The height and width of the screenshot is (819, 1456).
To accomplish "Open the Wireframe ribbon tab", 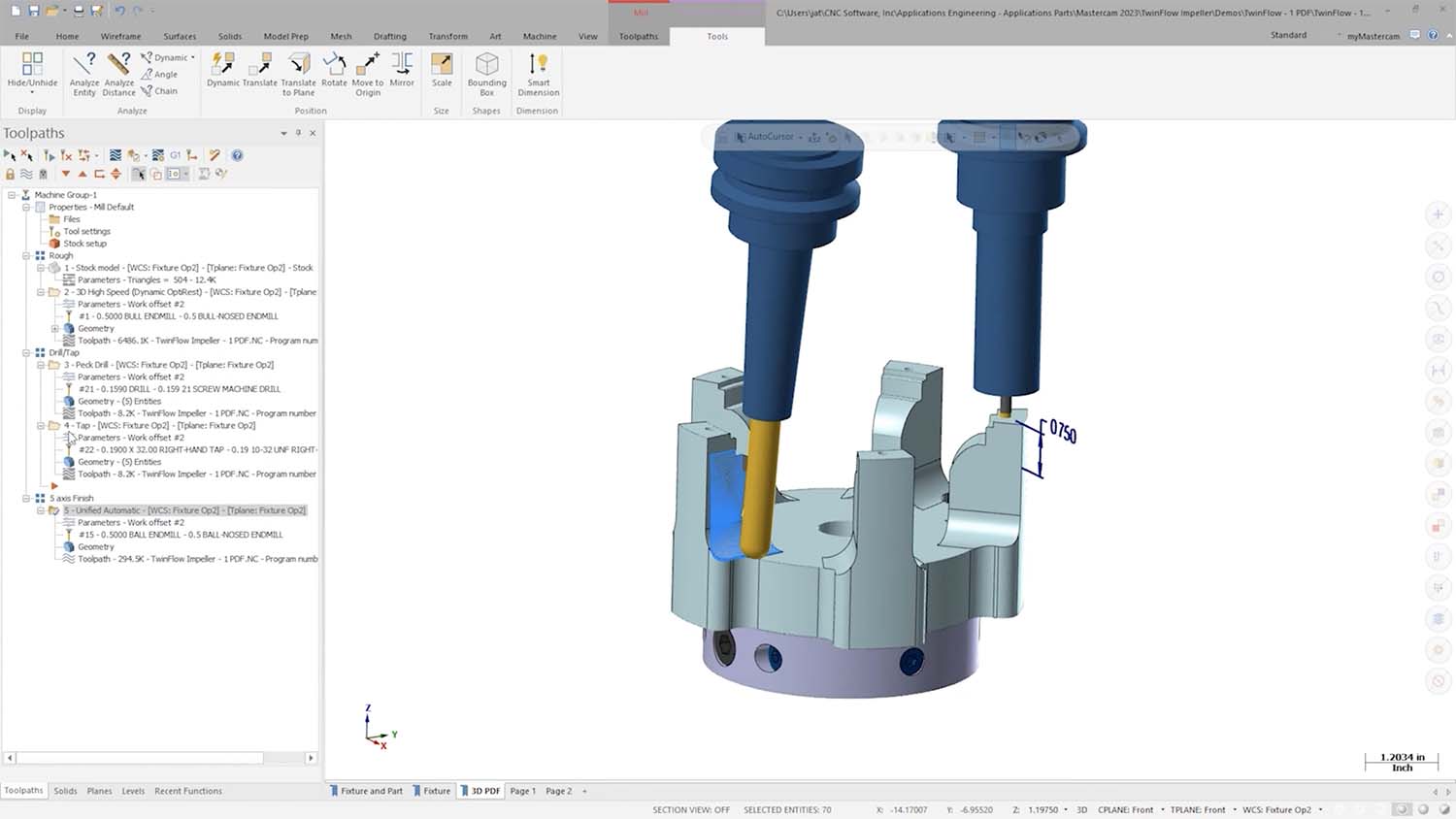I will tap(120, 36).
